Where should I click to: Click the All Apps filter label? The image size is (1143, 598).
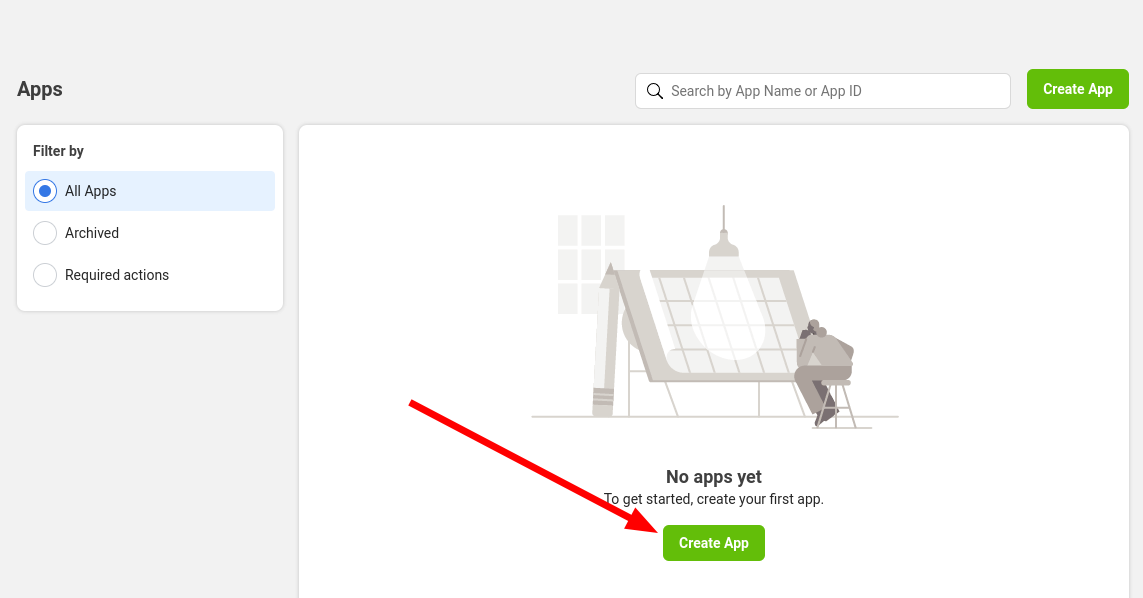tap(91, 191)
